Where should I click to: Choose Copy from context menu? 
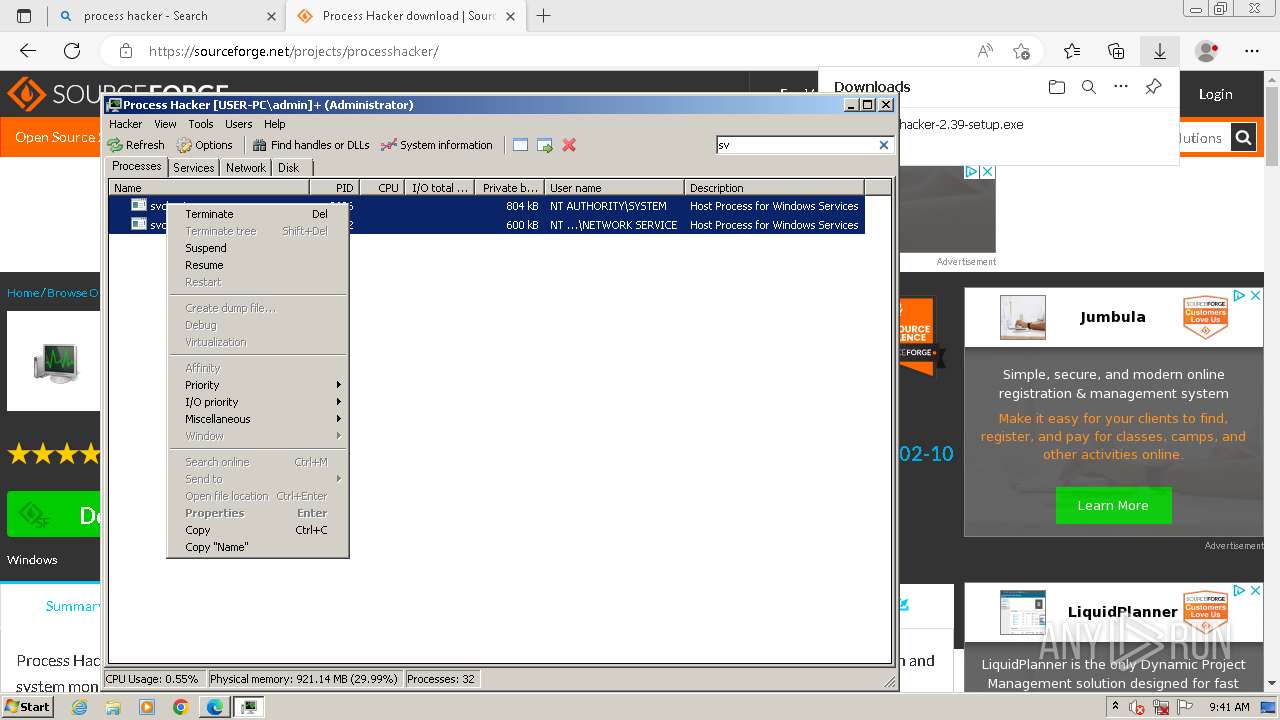[257, 530]
